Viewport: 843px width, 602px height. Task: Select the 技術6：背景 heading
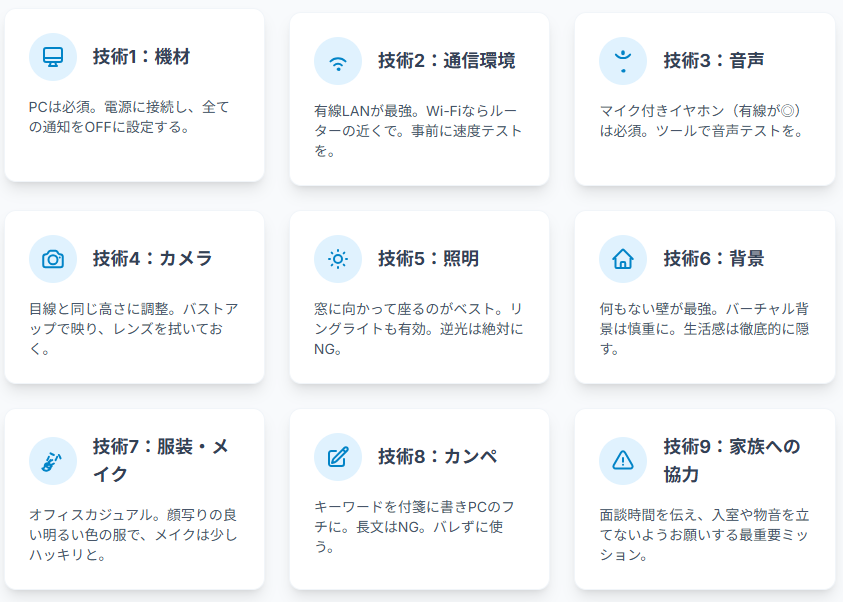714,259
